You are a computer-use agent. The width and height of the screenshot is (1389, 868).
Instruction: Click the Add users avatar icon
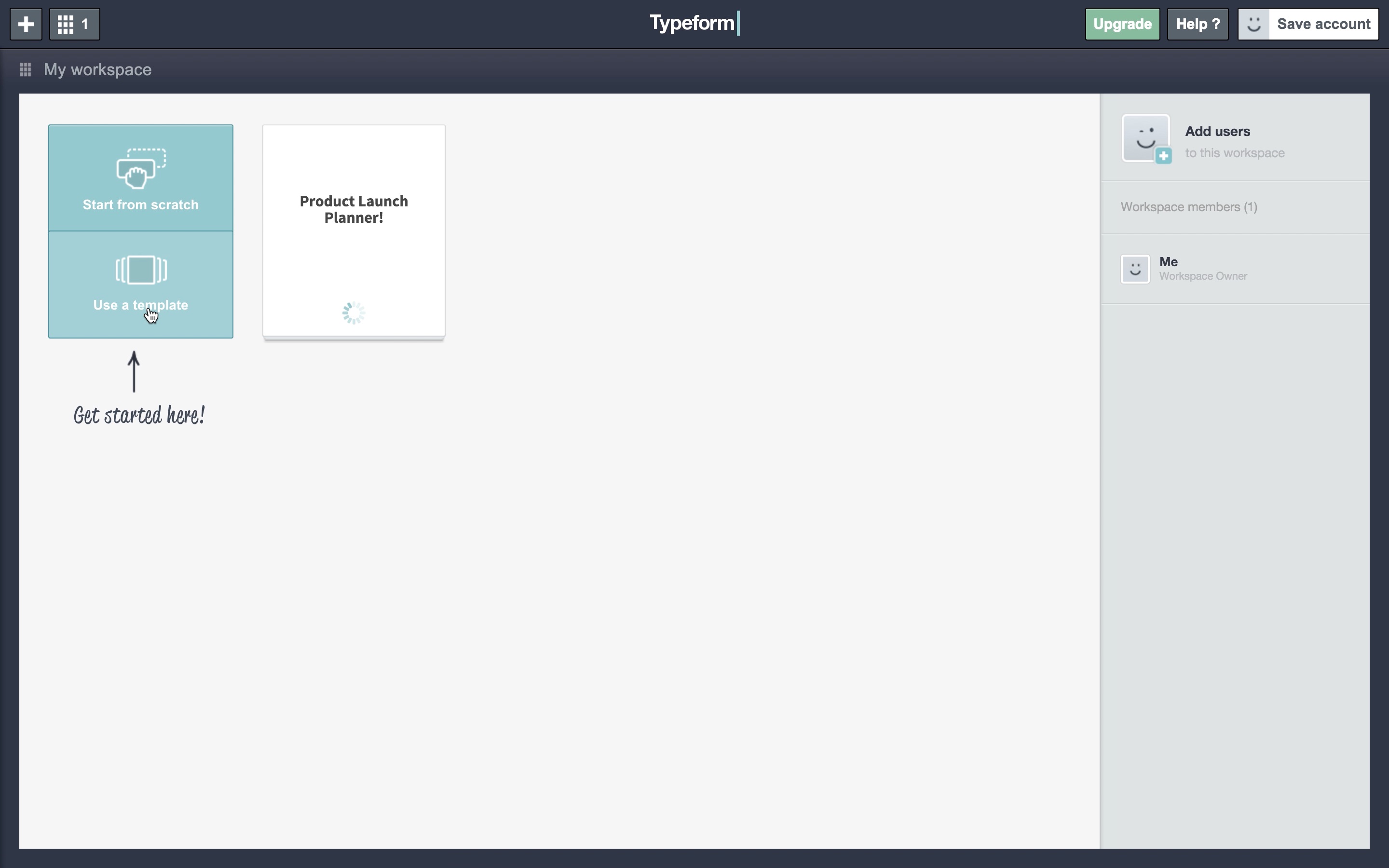1145,138
